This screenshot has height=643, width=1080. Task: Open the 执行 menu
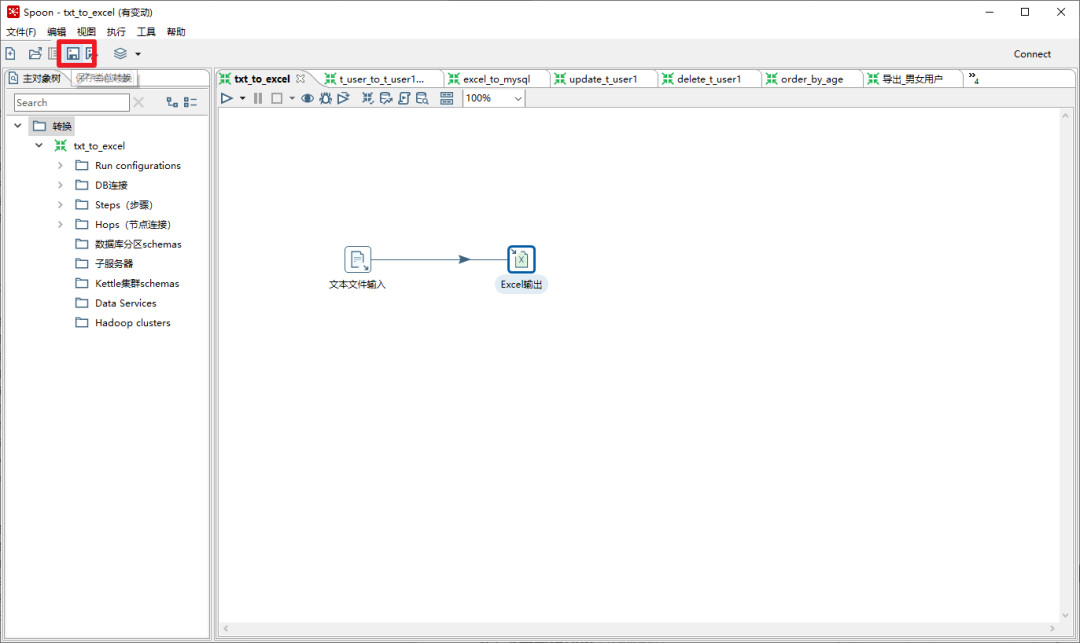point(116,32)
